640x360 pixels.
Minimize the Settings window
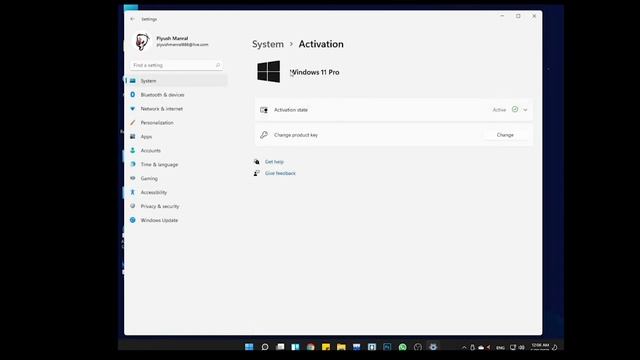pyautogui.click(x=502, y=16)
